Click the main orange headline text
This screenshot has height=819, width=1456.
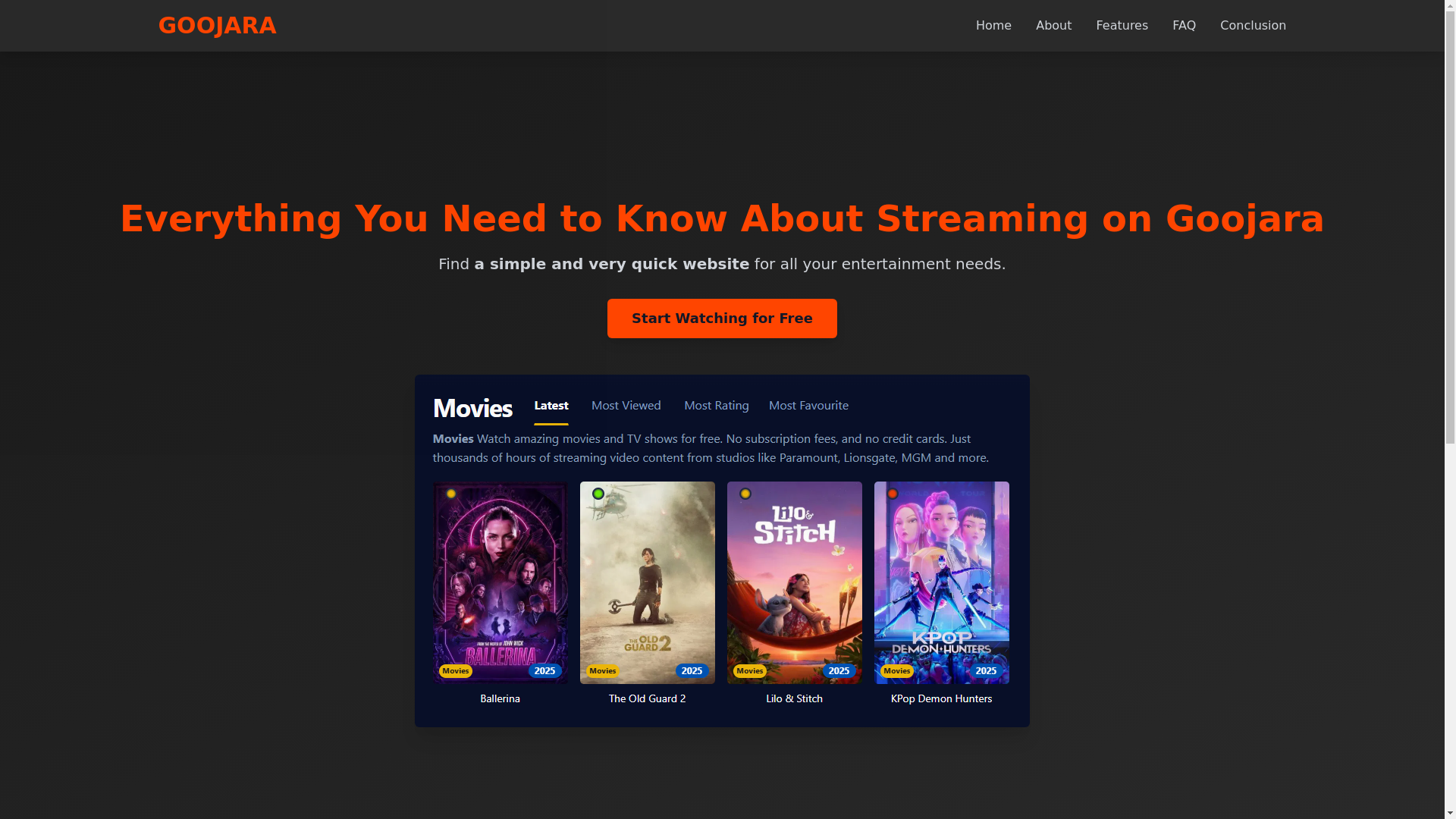(722, 219)
